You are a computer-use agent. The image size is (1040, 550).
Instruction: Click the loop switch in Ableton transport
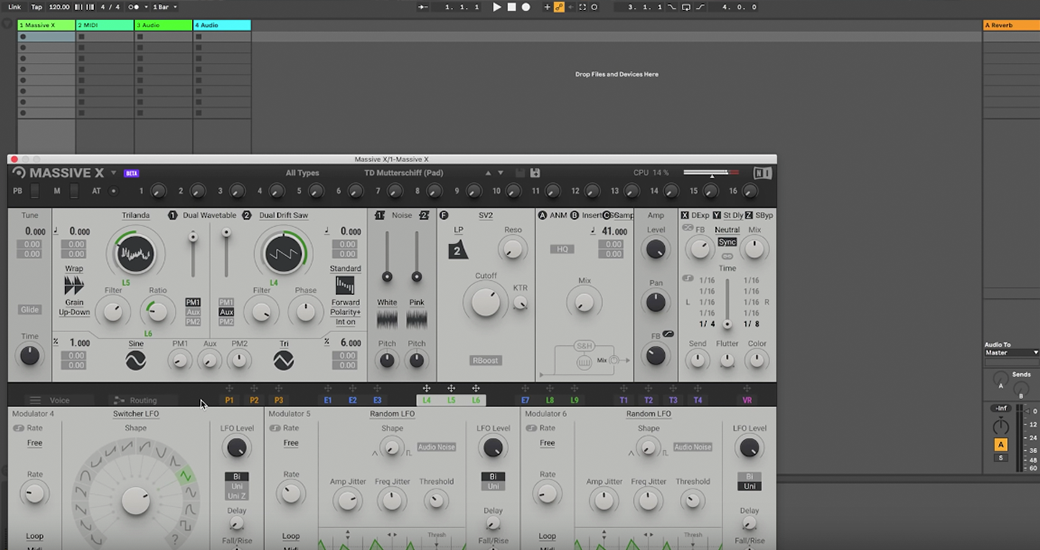tap(686, 7)
